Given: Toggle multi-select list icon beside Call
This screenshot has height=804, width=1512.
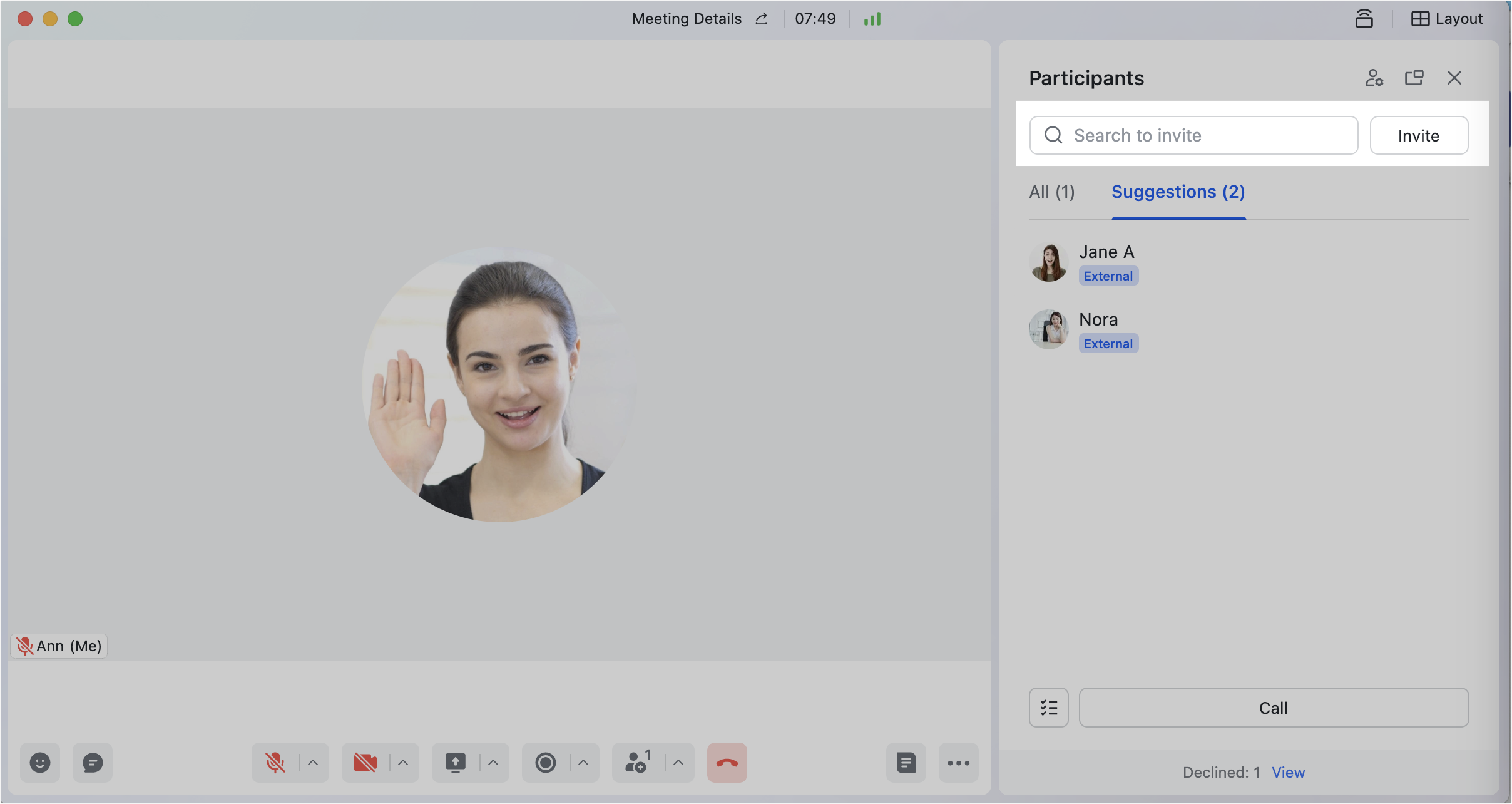Looking at the screenshot, I should pos(1049,708).
